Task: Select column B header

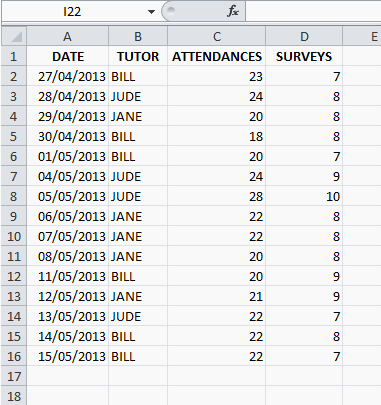Action: pos(138,36)
